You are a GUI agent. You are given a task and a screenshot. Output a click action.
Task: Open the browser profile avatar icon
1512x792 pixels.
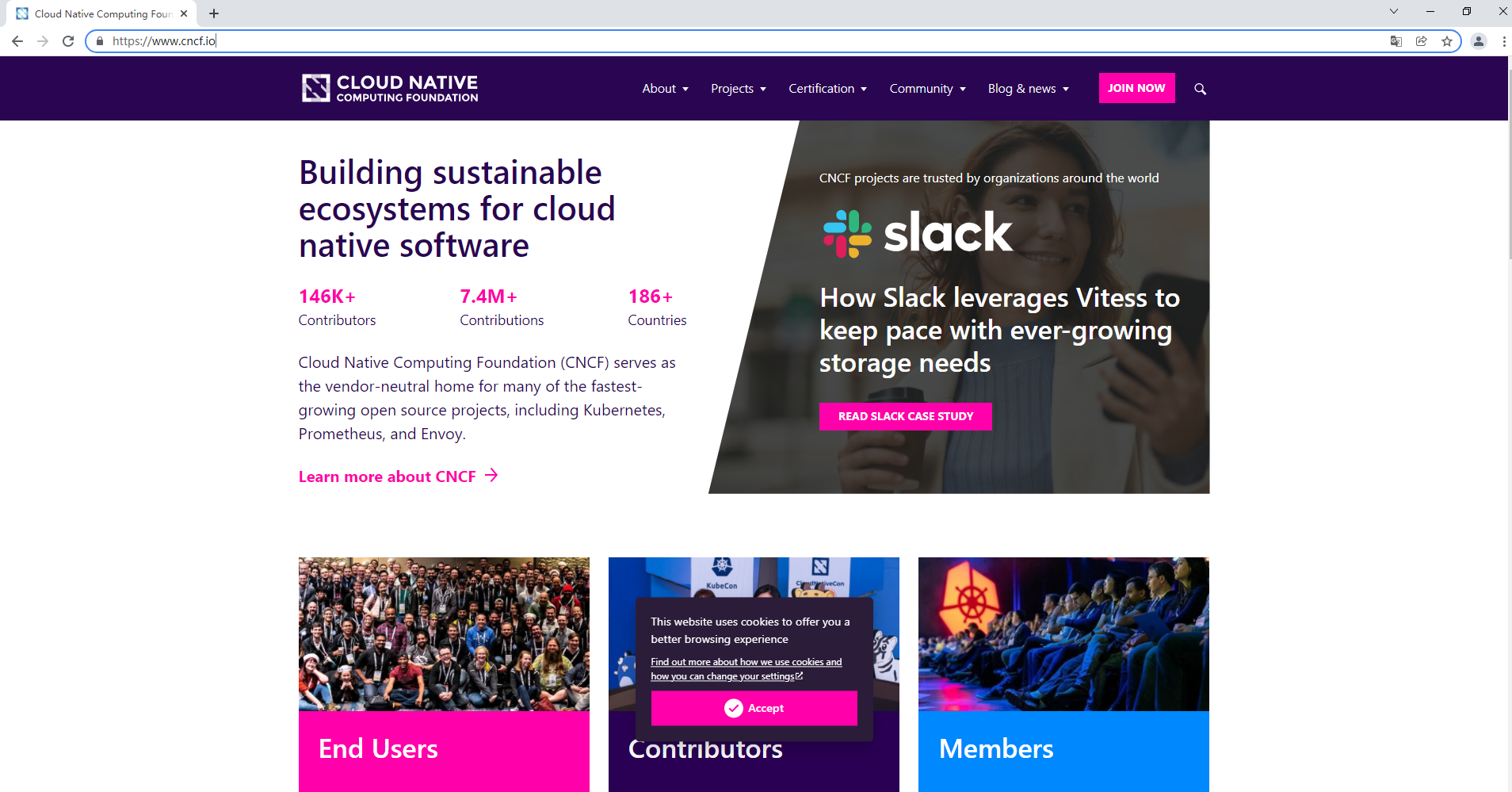point(1478,41)
